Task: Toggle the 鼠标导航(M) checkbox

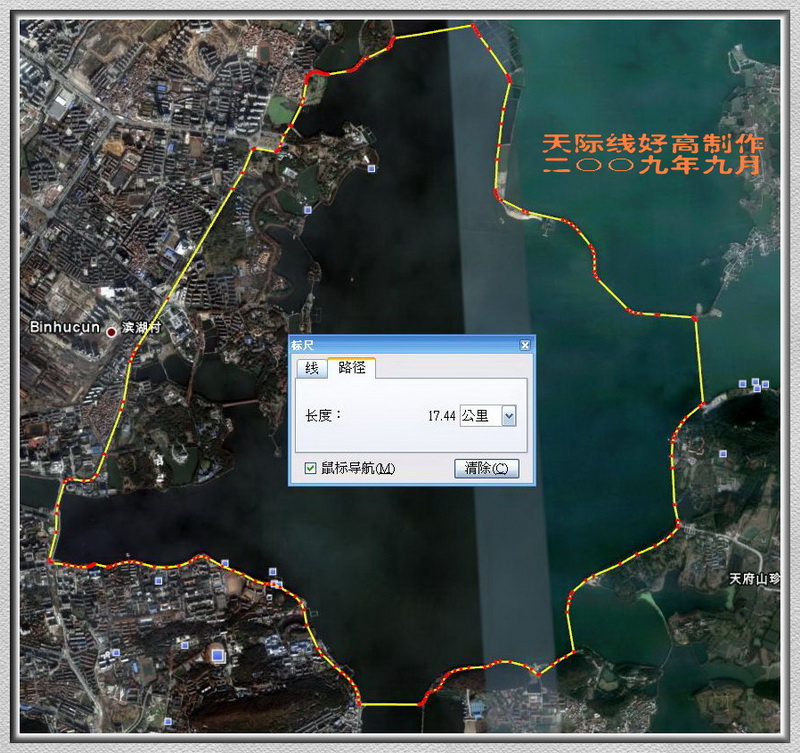Action: click(310, 468)
